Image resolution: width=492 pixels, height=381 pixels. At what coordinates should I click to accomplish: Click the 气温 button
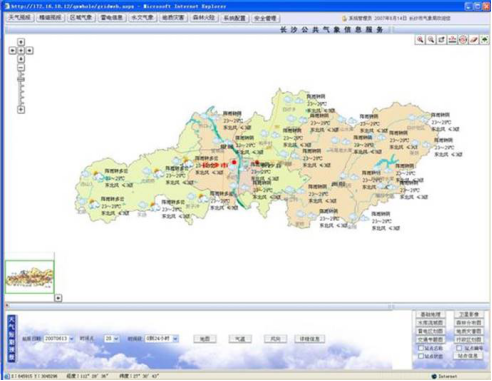pos(240,339)
